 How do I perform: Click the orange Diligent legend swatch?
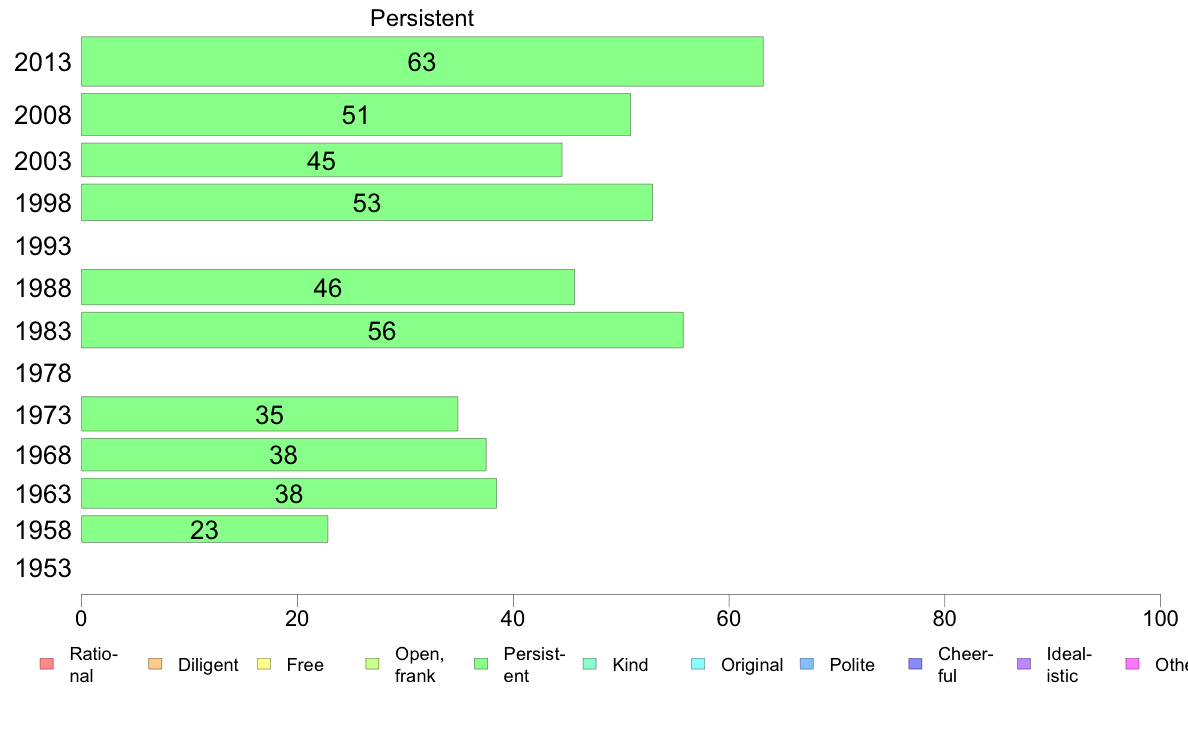point(155,664)
